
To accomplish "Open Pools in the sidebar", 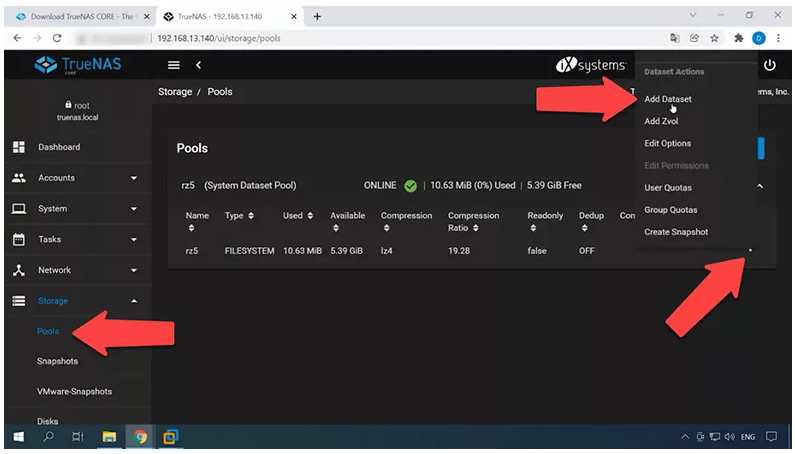I will pyautogui.click(x=48, y=331).
